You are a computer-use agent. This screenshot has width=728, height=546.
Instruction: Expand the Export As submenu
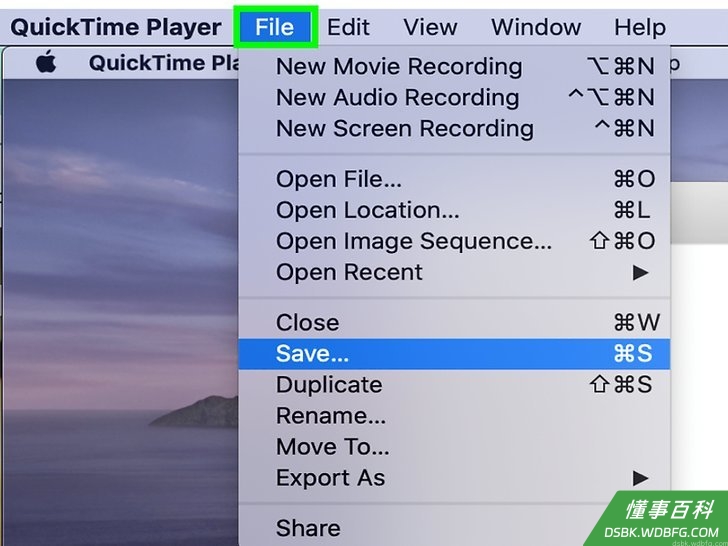tap(454, 478)
